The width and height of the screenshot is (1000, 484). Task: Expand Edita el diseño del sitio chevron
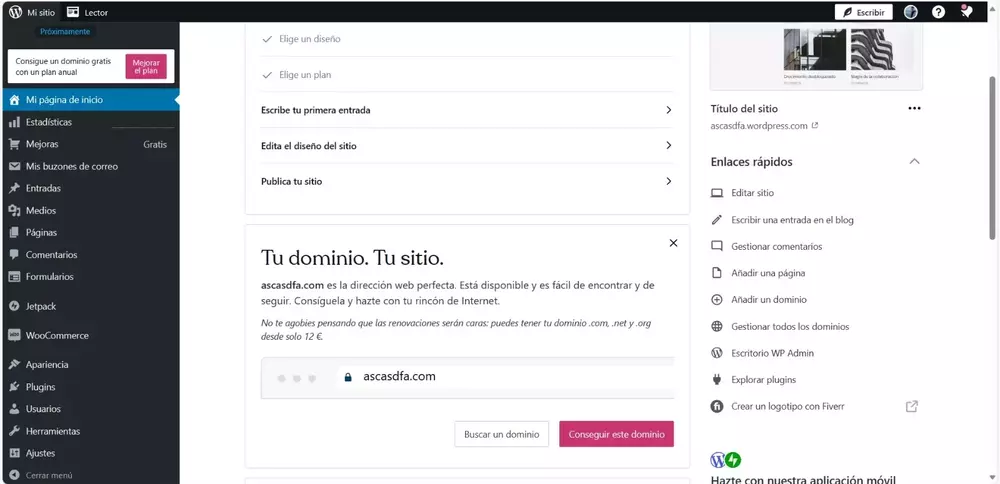[x=668, y=145]
